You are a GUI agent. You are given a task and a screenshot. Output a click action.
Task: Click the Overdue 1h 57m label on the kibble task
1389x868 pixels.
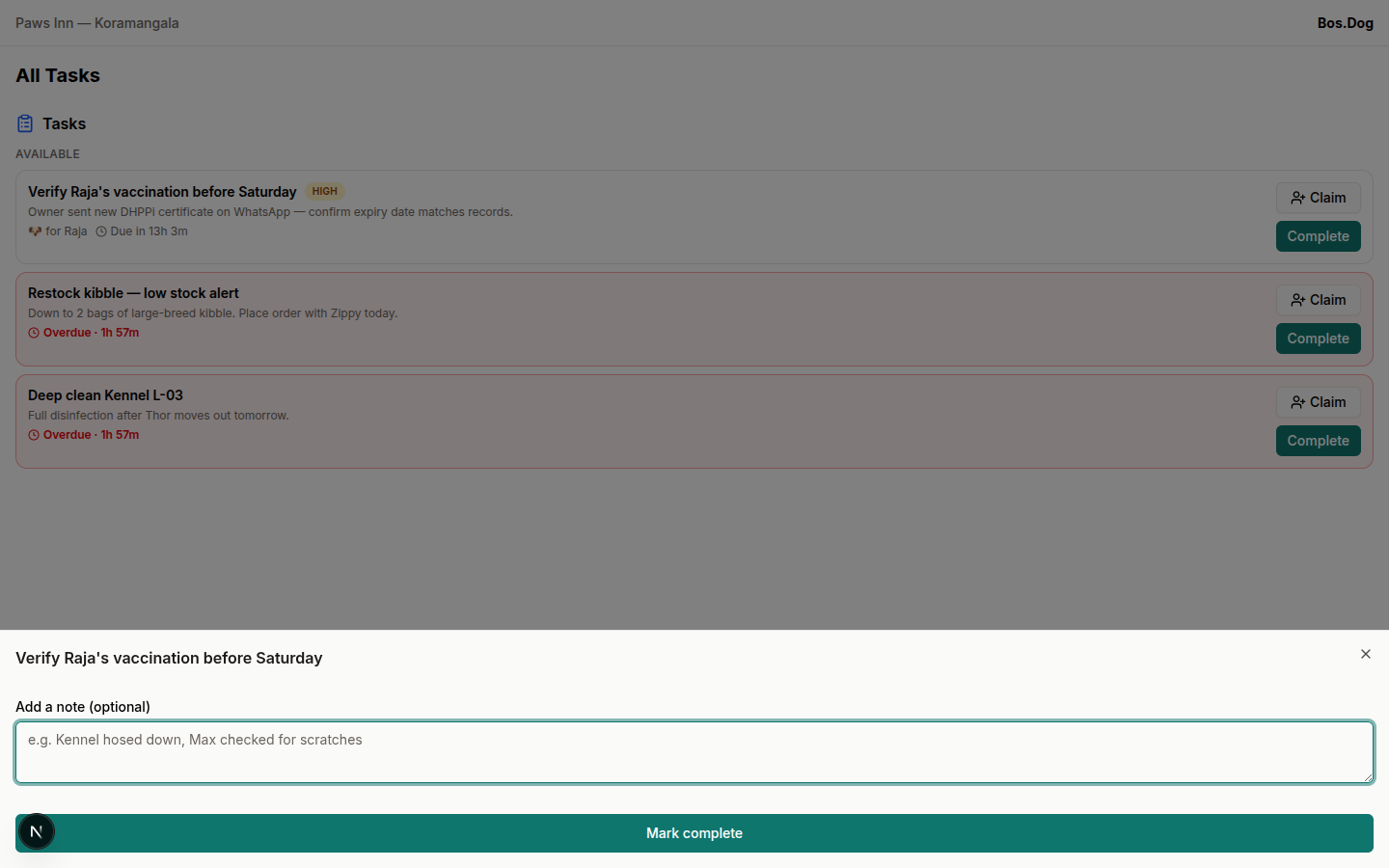coord(92,332)
